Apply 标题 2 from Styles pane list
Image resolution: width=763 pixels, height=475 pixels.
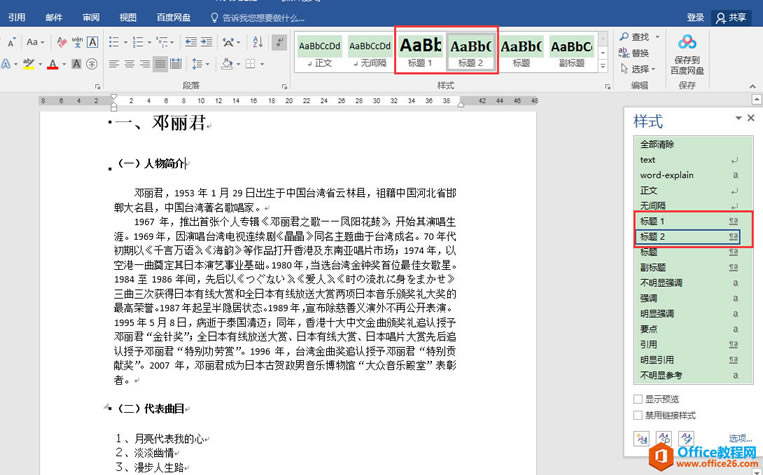(x=688, y=237)
